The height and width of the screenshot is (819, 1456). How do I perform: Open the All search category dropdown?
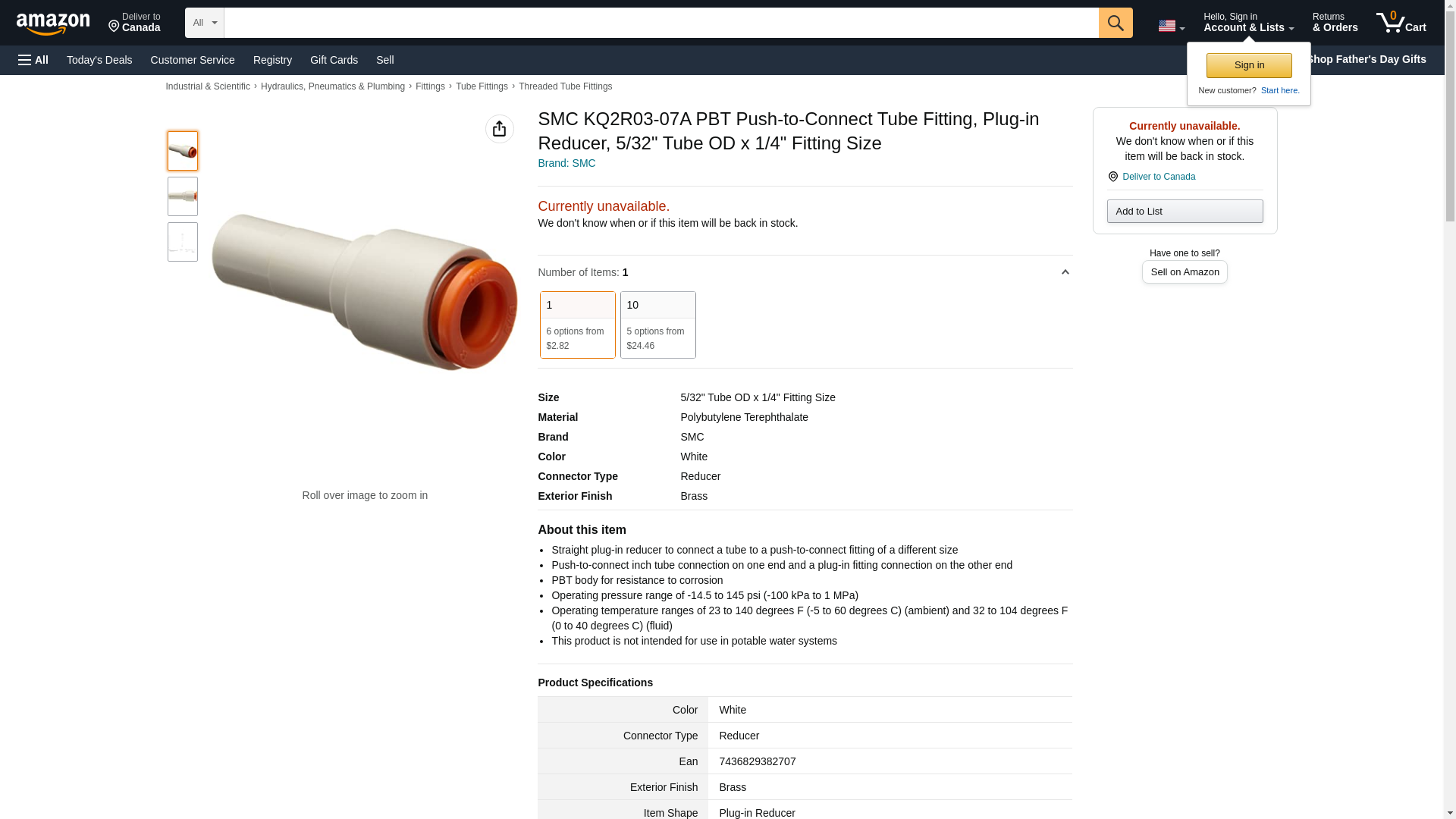coord(204,23)
